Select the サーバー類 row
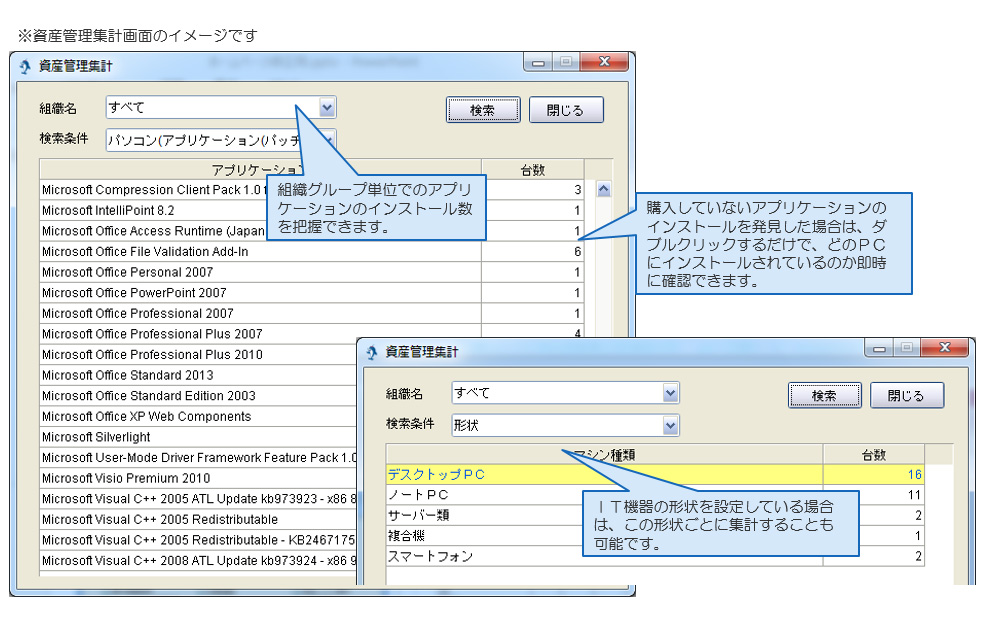Screen dimensions: 985x622 655,515
